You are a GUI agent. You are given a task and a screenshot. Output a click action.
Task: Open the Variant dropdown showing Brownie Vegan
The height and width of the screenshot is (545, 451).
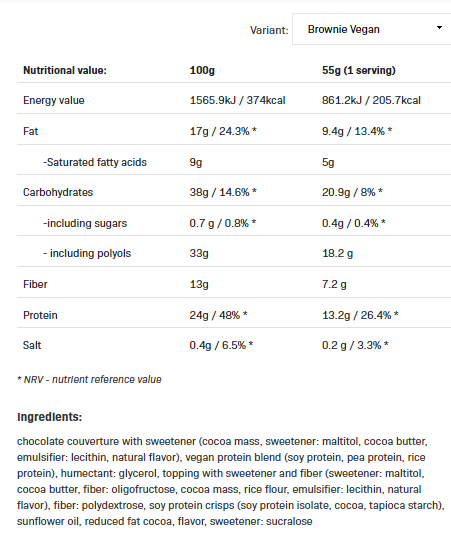[372, 29]
